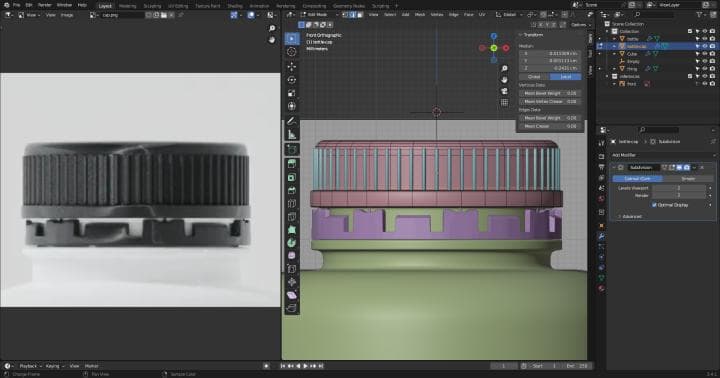
Task: Switch orthographic/perspective grid icon in viewport
Action: 505,102
